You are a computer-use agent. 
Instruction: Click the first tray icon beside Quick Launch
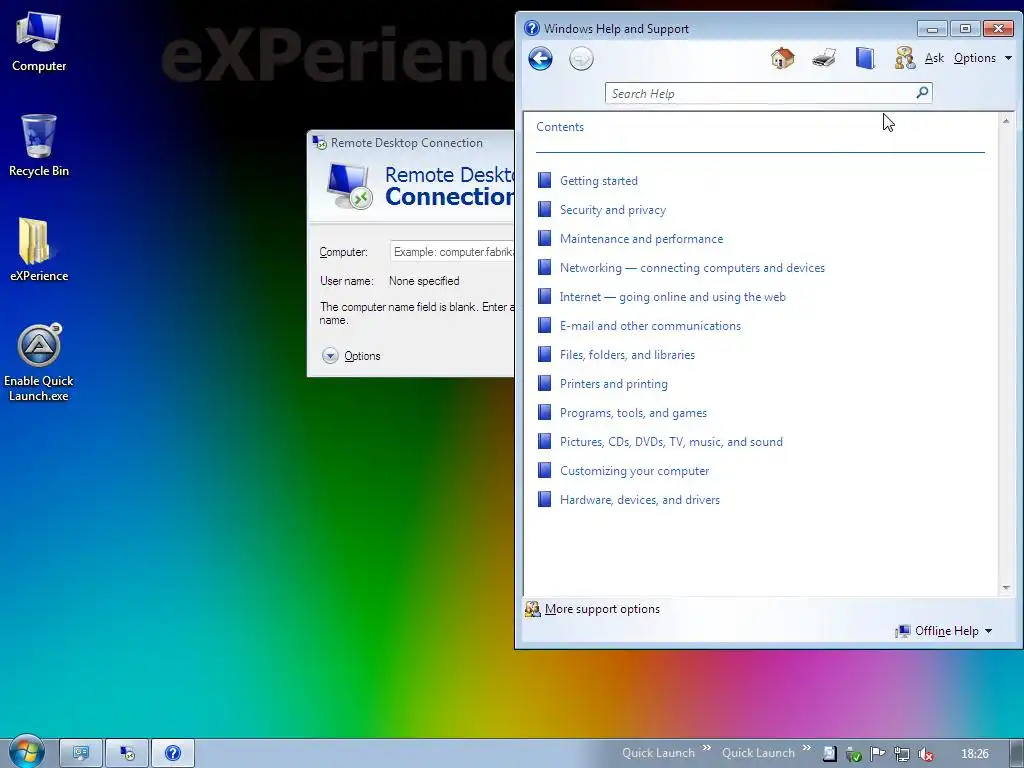pos(829,754)
